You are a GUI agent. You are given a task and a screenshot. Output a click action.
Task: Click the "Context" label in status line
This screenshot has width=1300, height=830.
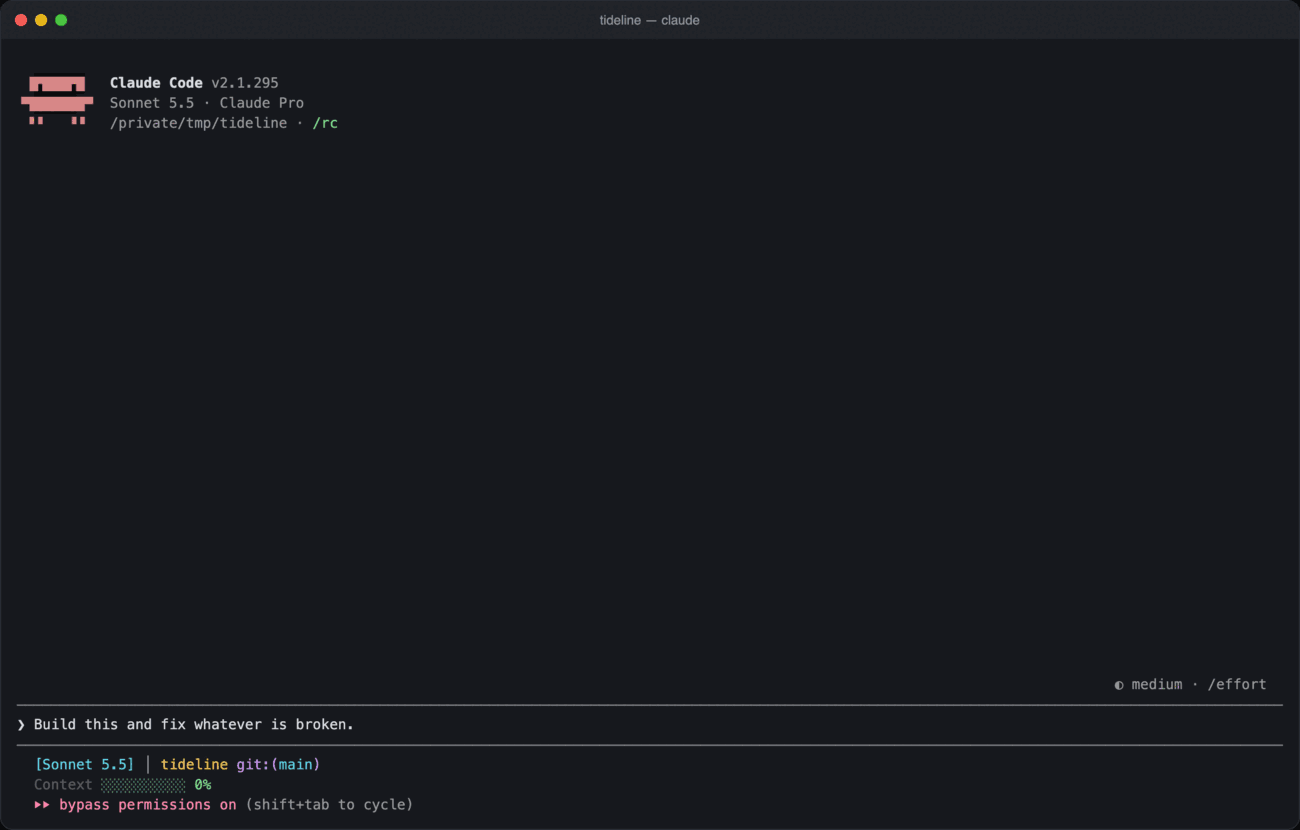tap(63, 785)
